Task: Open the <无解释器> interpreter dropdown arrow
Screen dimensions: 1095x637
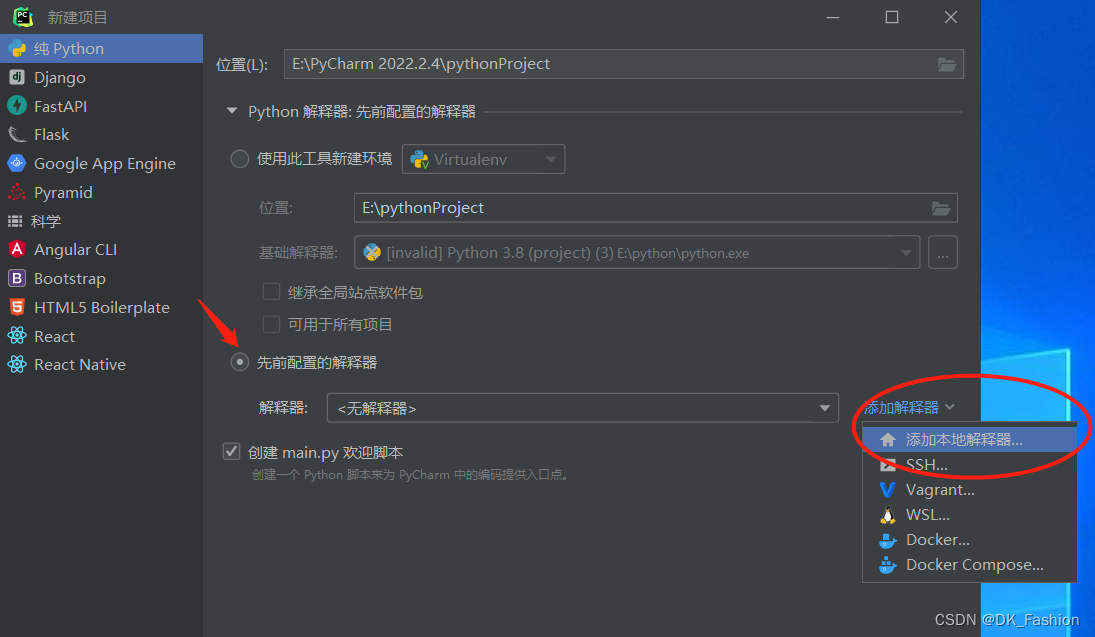Action: click(x=825, y=408)
